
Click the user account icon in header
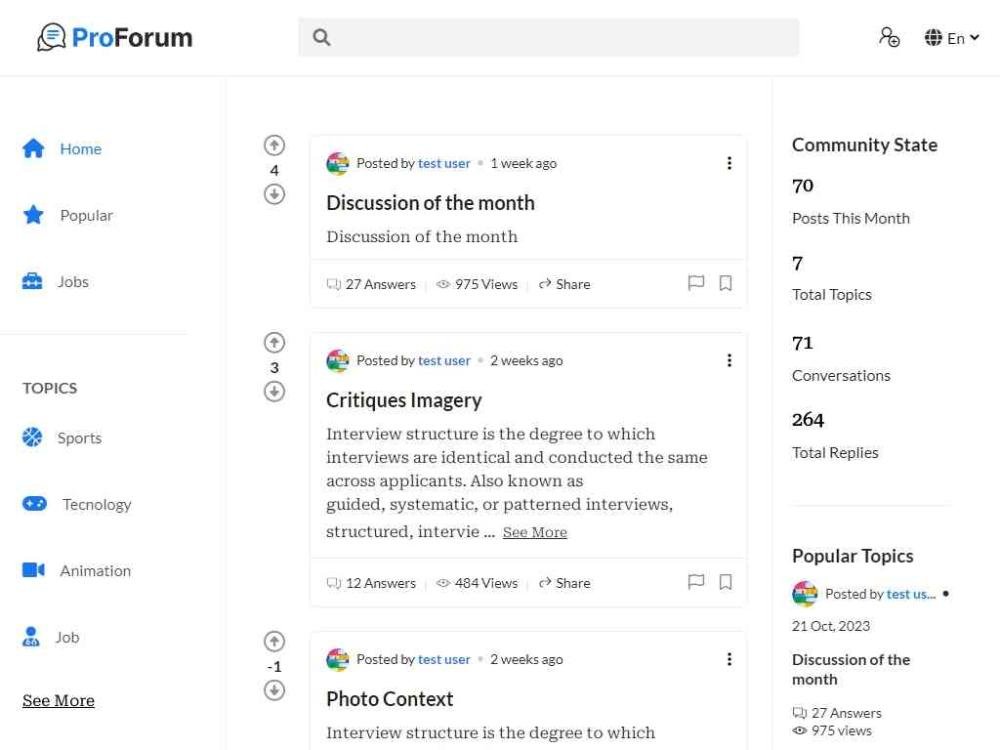click(889, 37)
